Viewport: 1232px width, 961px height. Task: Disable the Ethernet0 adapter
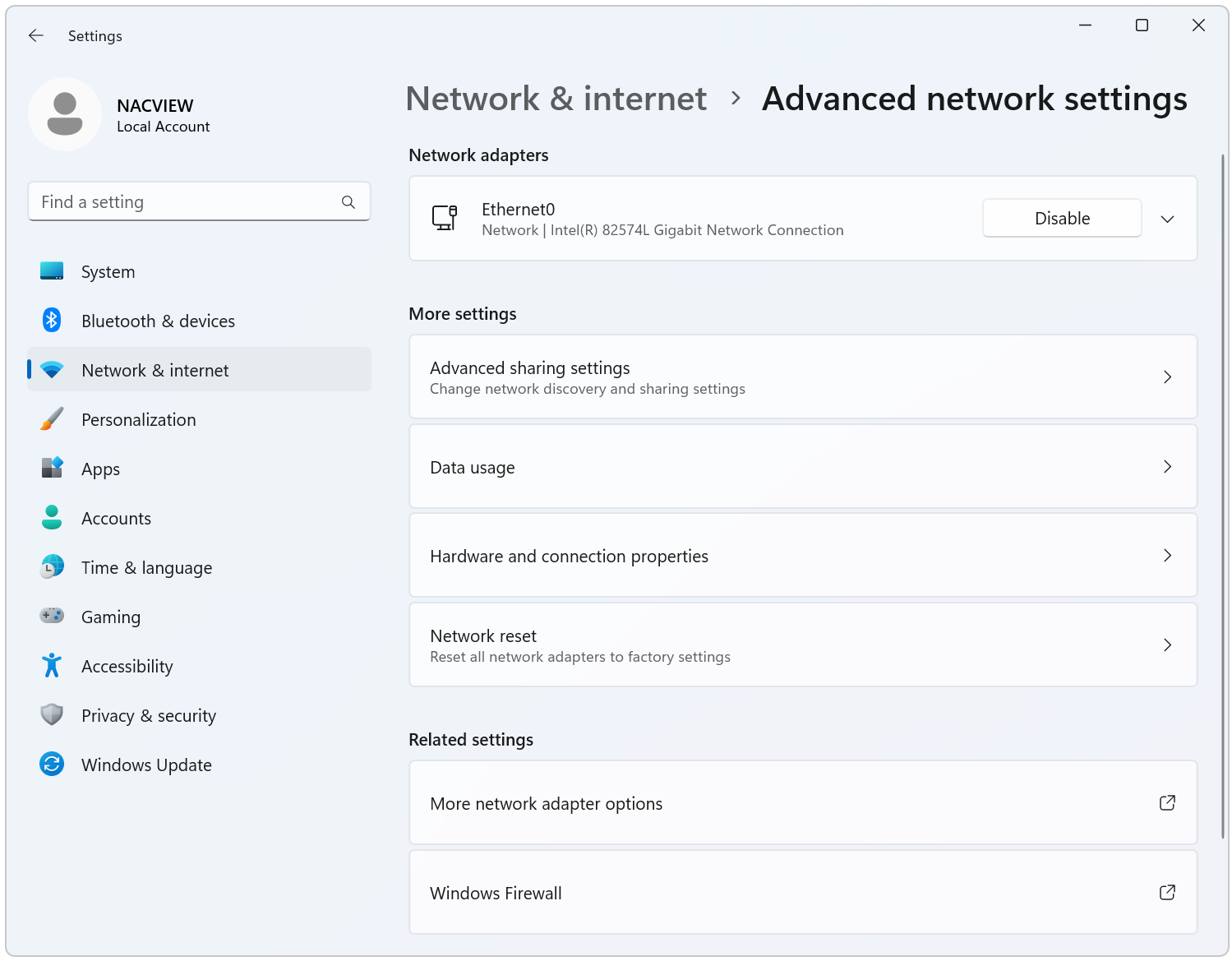[x=1061, y=219]
